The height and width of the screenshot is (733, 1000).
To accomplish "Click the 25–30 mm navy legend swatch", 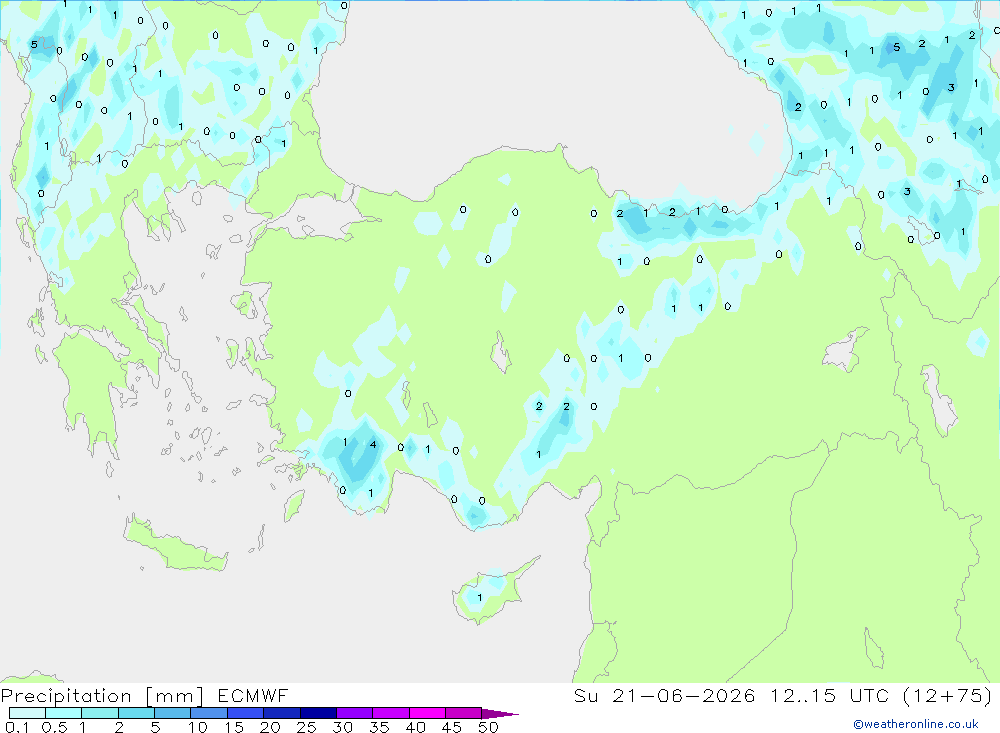I will point(318,713).
